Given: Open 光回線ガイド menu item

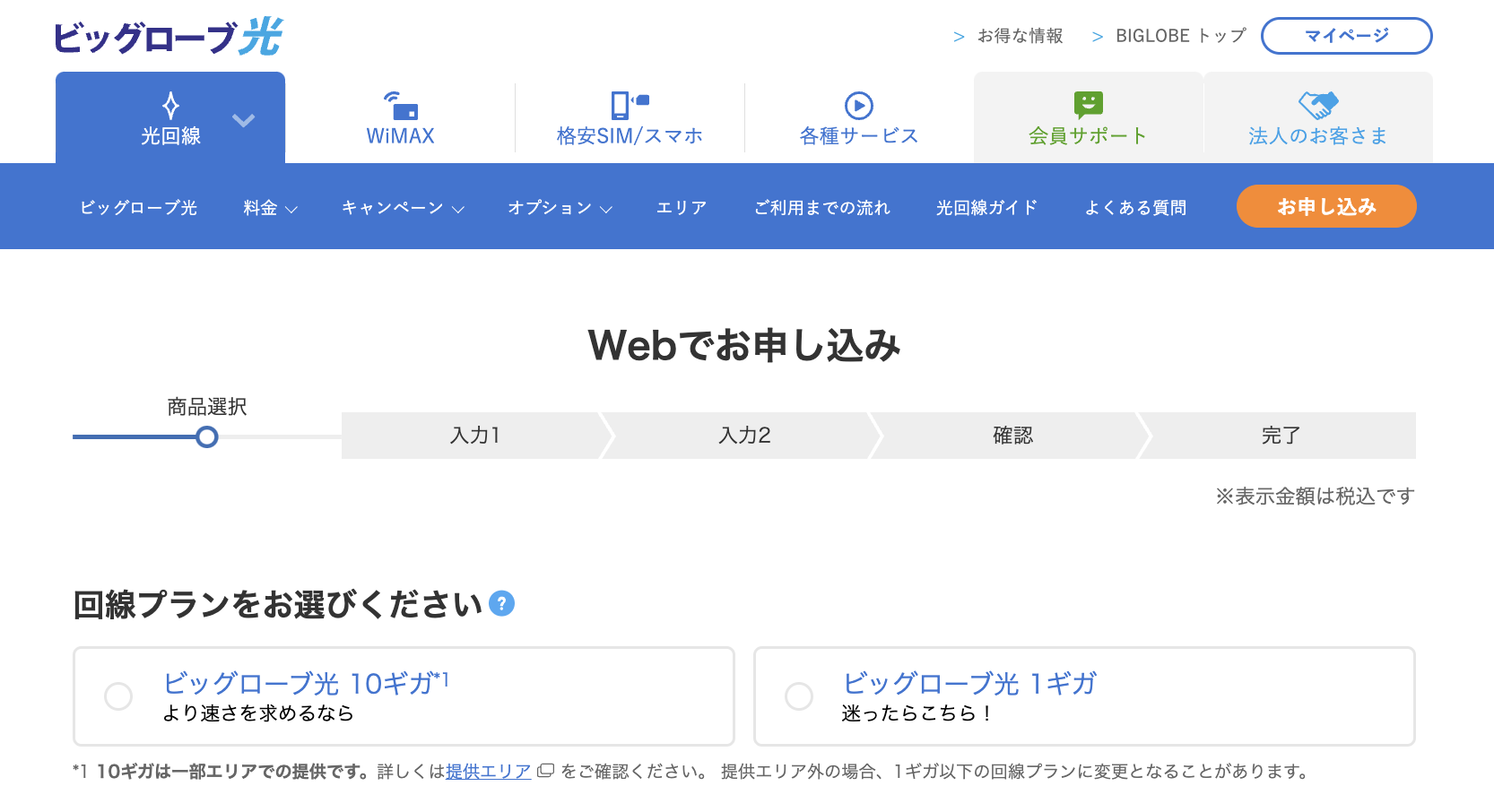Looking at the screenshot, I should [987, 208].
